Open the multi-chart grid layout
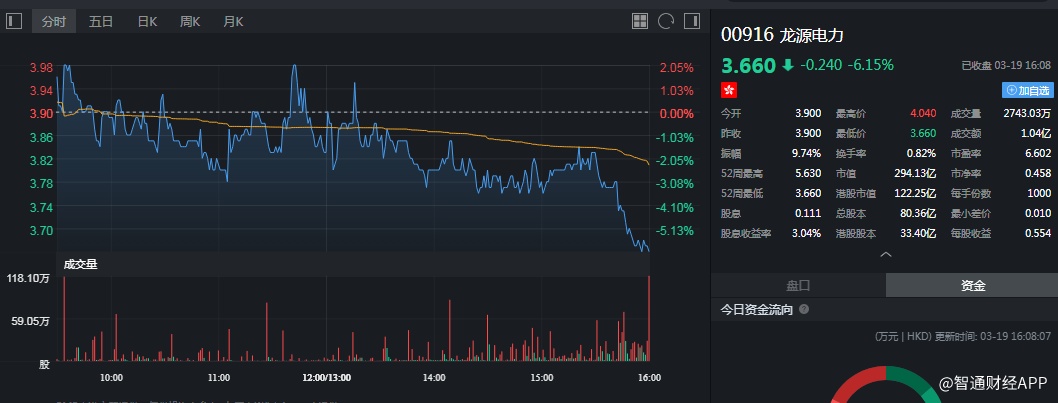 pyautogui.click(x=641, y=21)
